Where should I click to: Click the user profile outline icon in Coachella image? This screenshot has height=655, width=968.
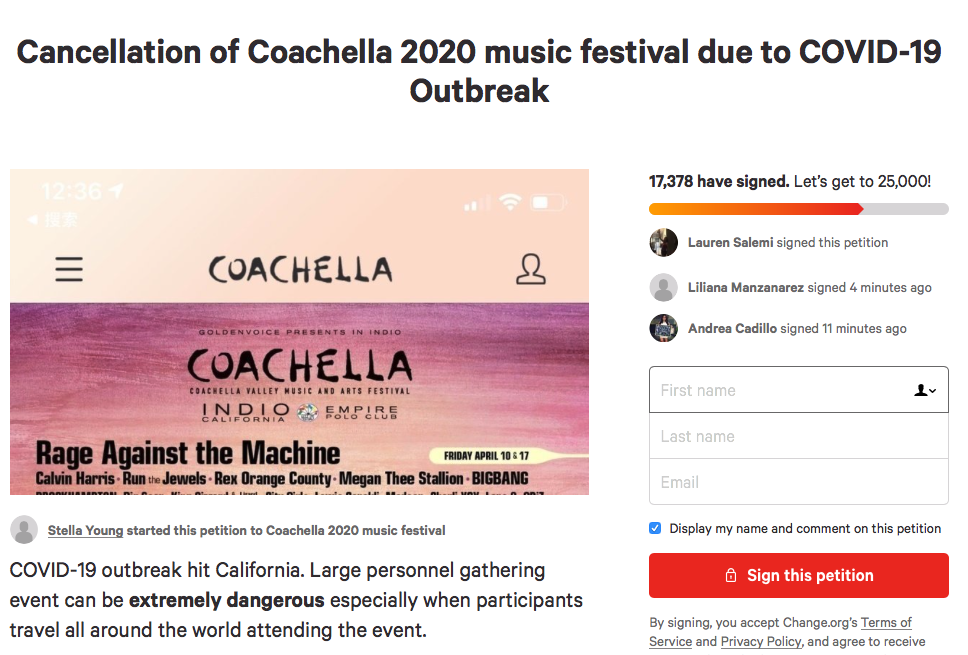tap(531, 269)
